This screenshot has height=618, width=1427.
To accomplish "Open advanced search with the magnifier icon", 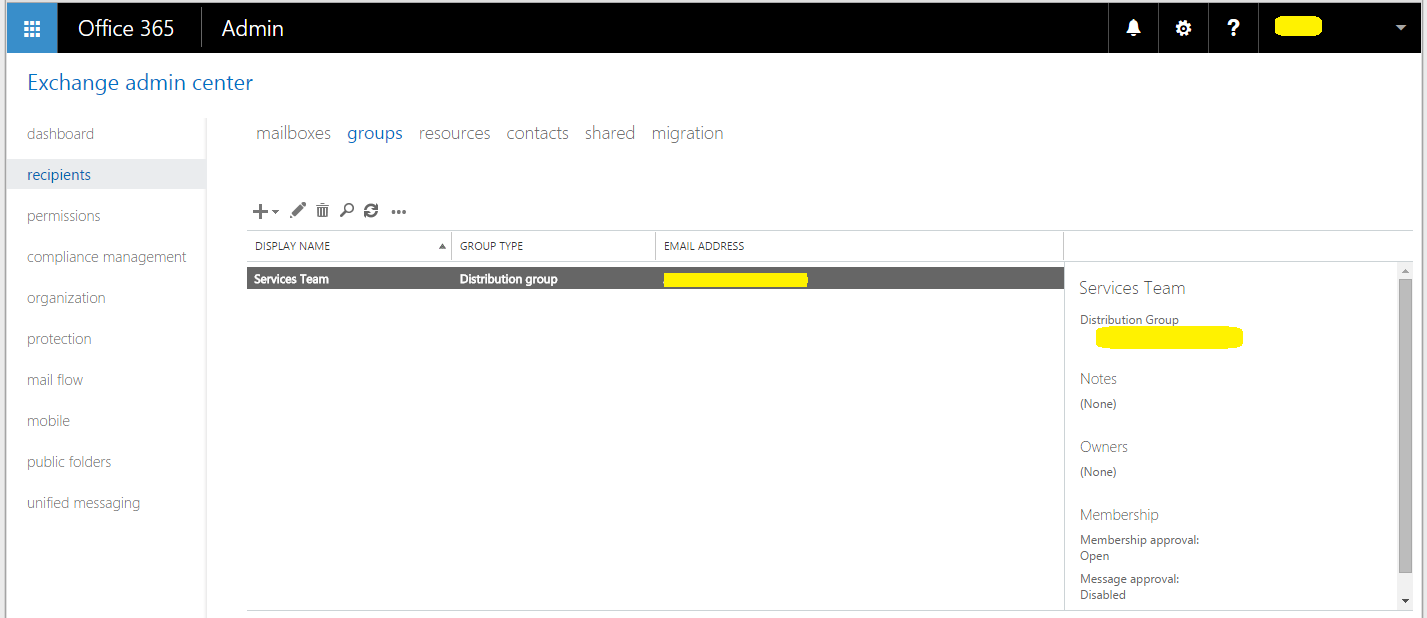I will tap(346, 211).
